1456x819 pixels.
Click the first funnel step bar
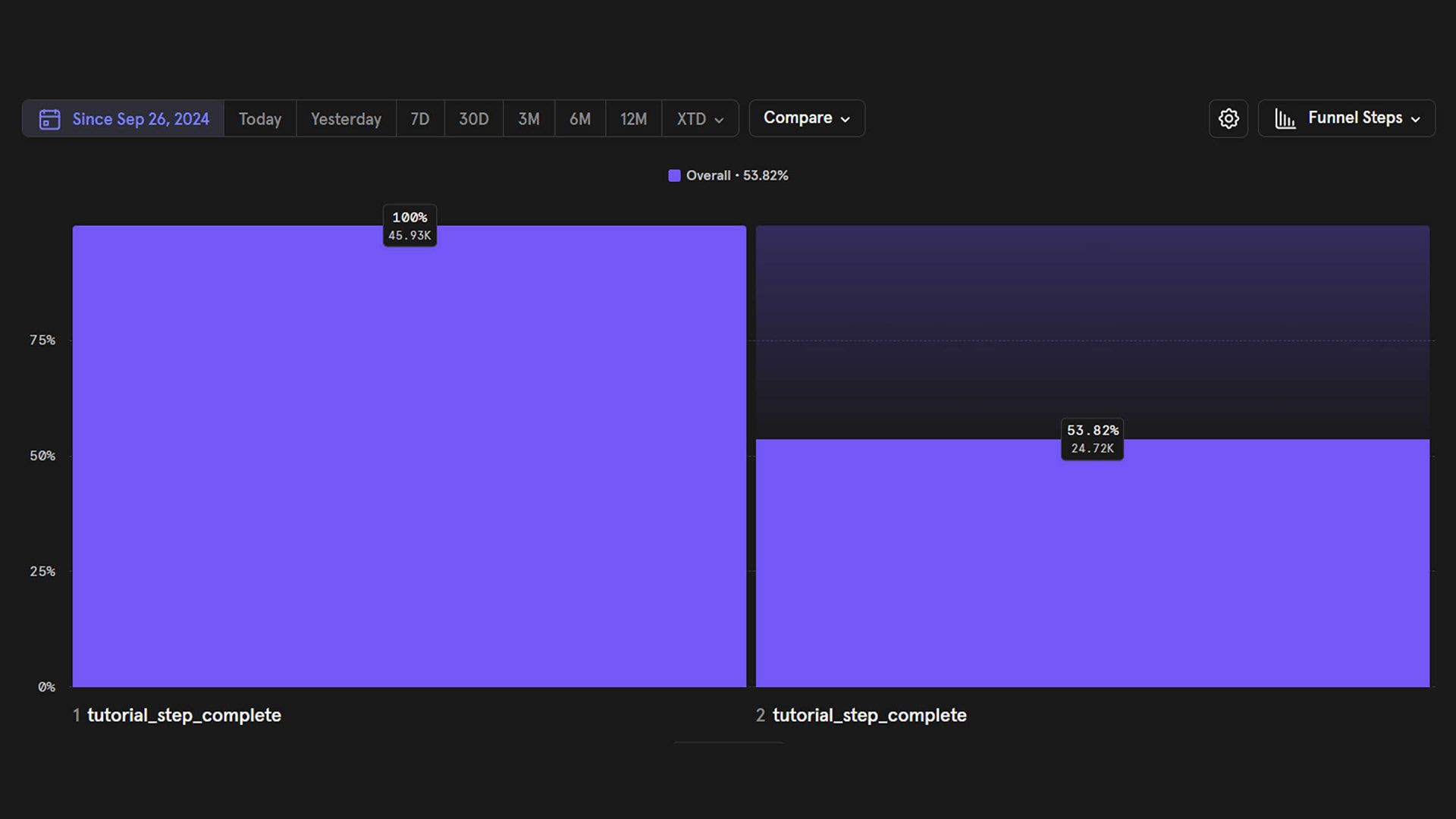(409, 457)
